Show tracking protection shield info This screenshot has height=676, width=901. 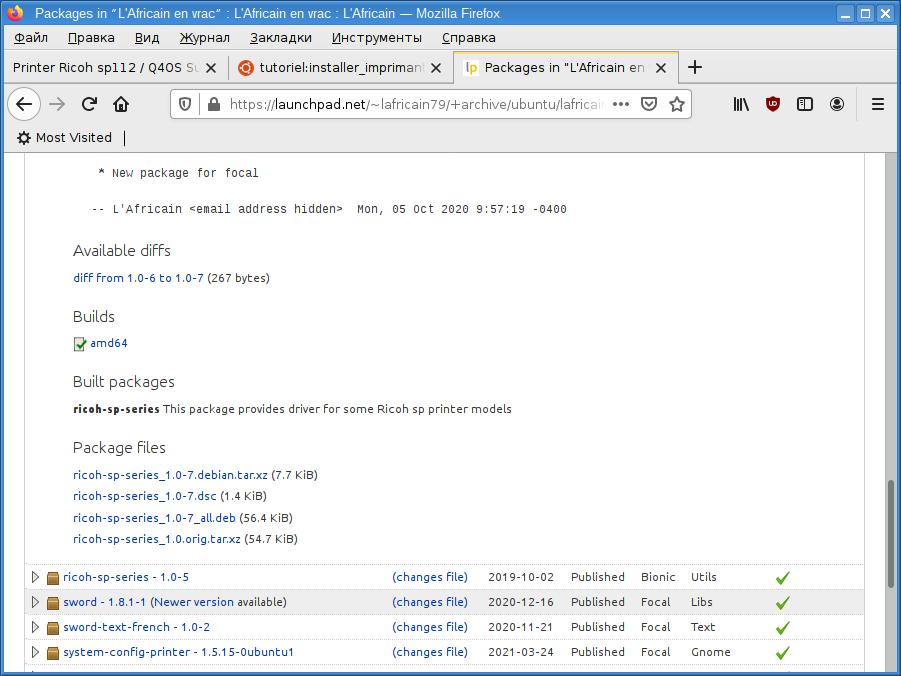click(x=184, y=104)
